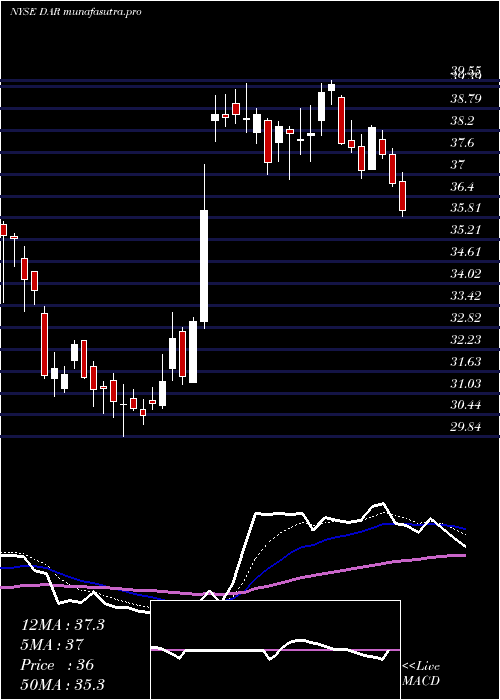Click the 34.02 price axis label
Viewport: 500px width, 700px height.
(466, 274)
